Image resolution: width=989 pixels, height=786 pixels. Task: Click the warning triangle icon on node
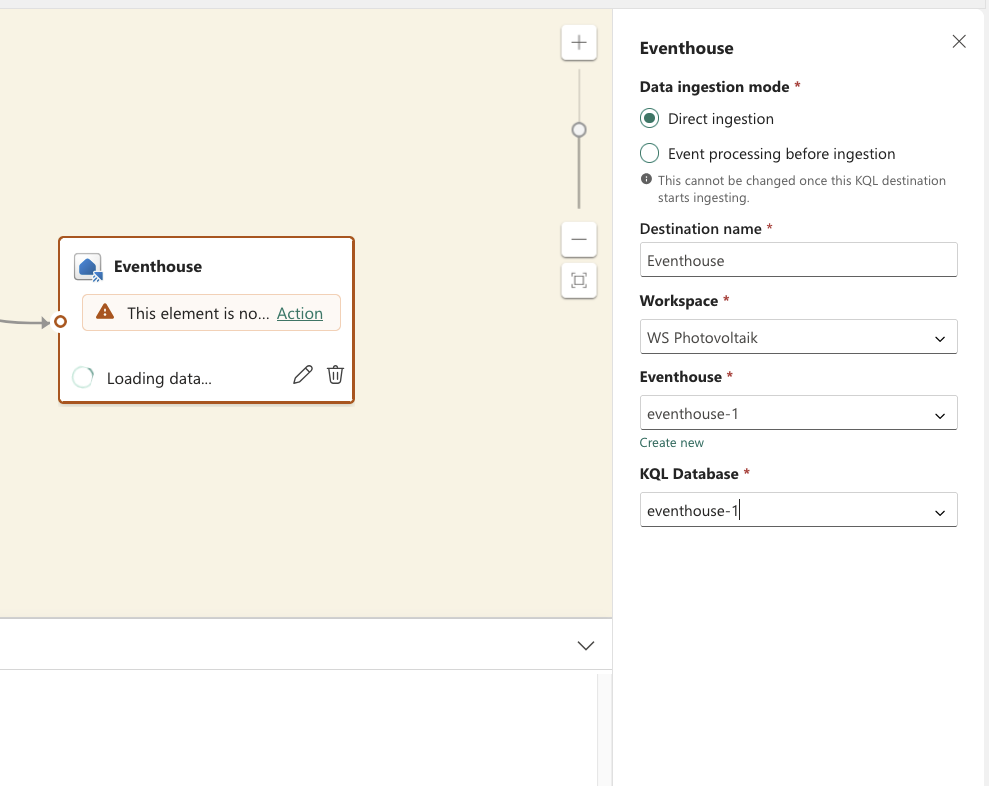(105, 313)
